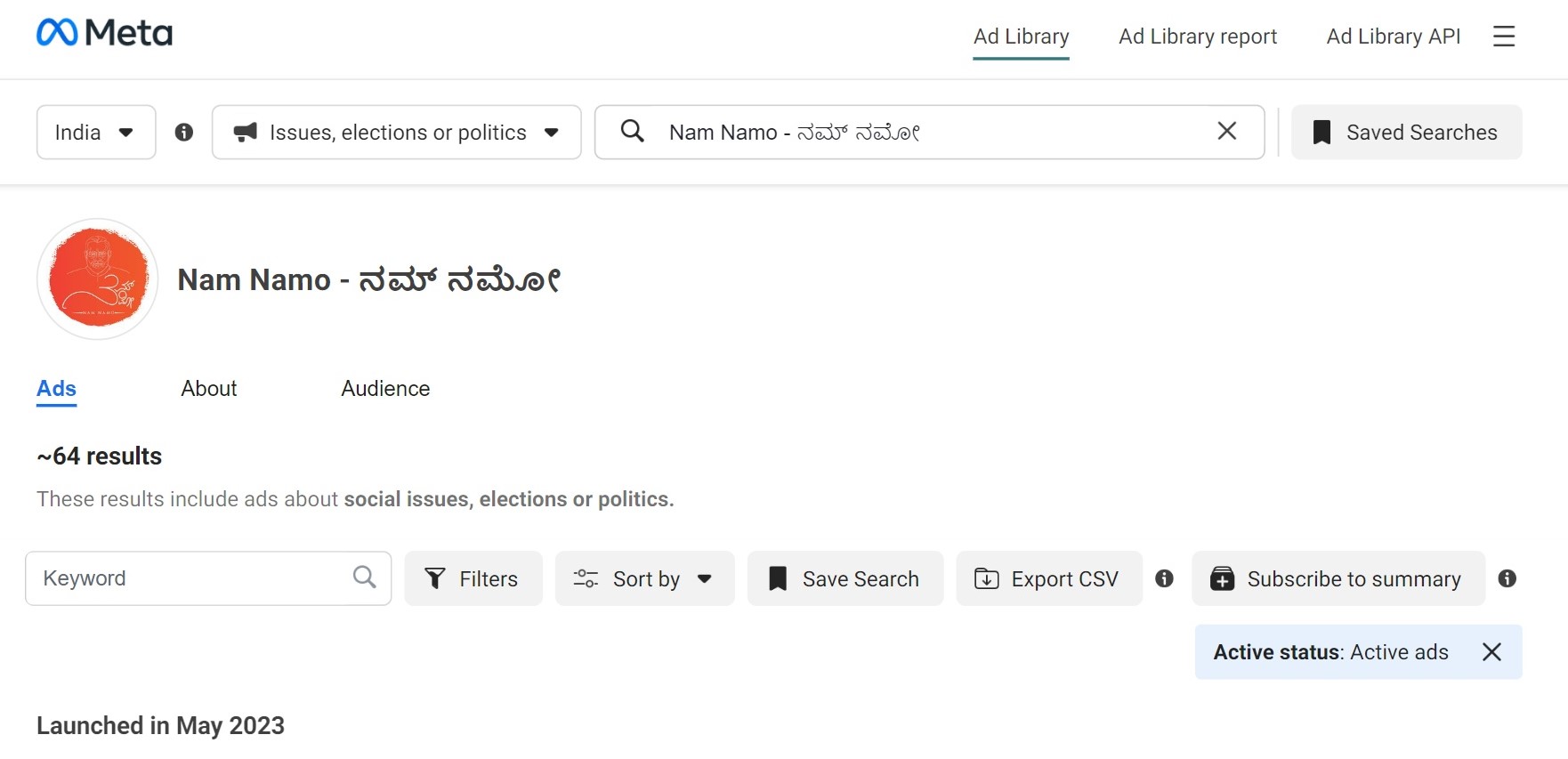Open the Ad Library report tab
Viewport: 1568px width, 759px height.
click(x=1198, y=37)
